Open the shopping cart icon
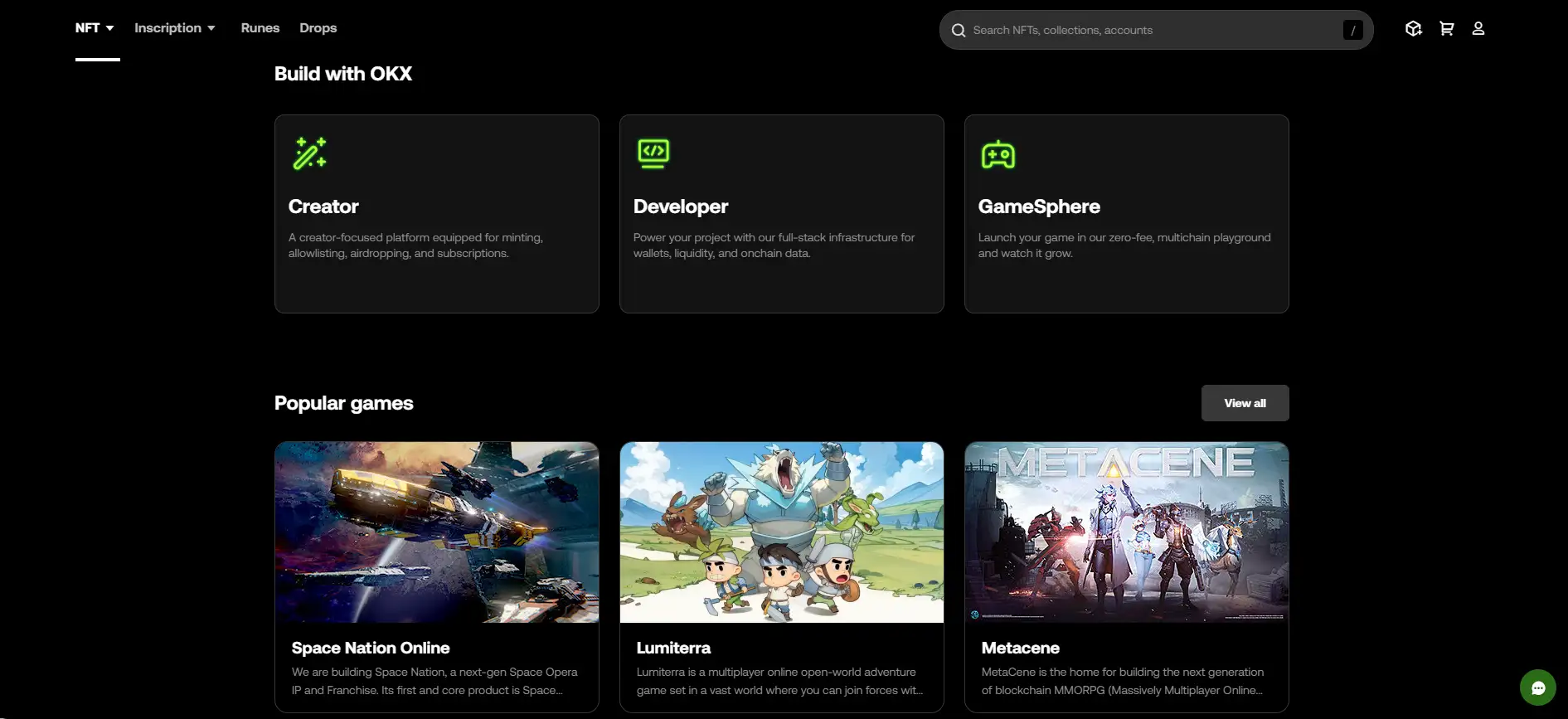Viewport: 1568px width, 719px height. click(x=1446, y=29)
